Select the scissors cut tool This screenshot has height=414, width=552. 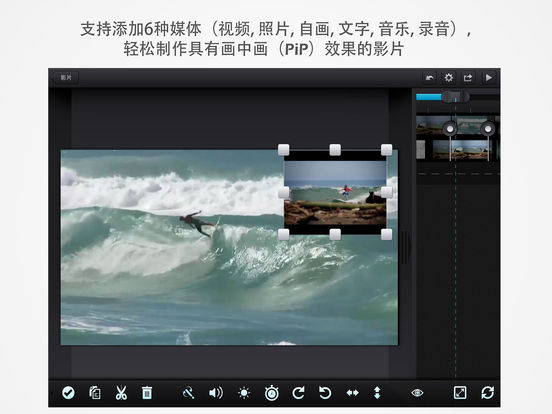pos(121,393)
